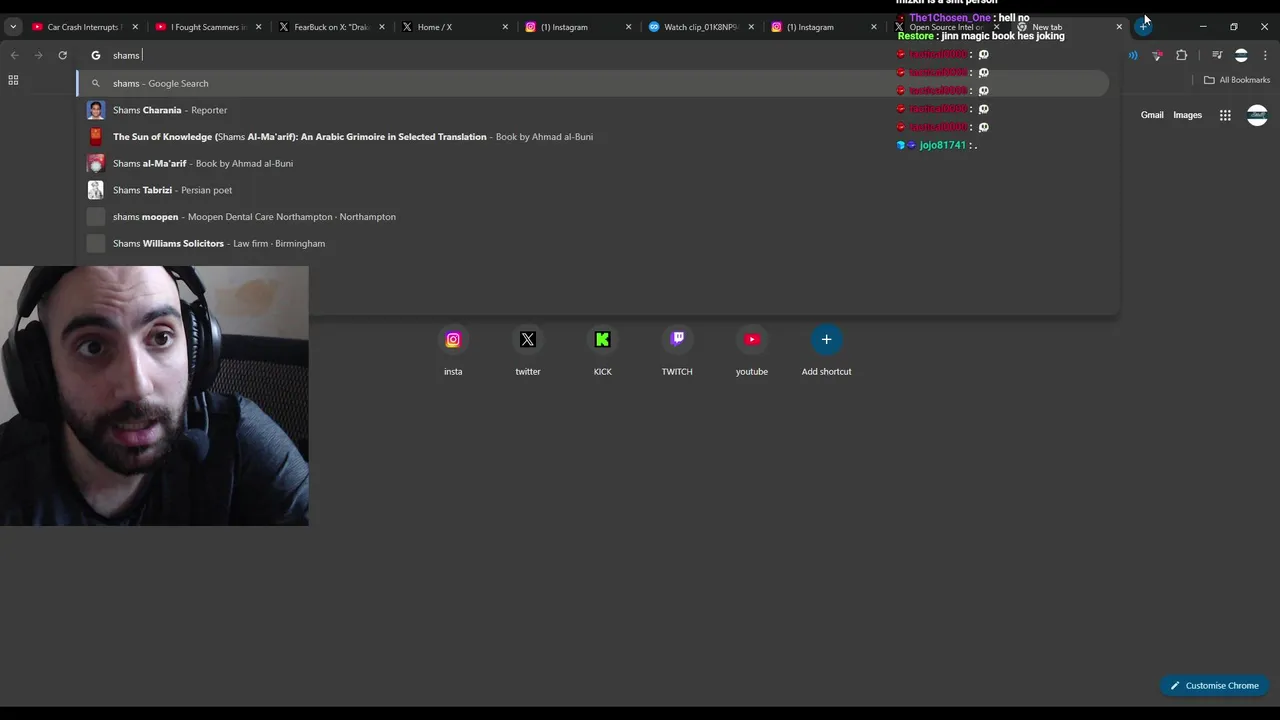This screenshot has height=720, width=1280.
Task: Select the Shams Charania Reporter suggestion
Action: coord(594,110)
